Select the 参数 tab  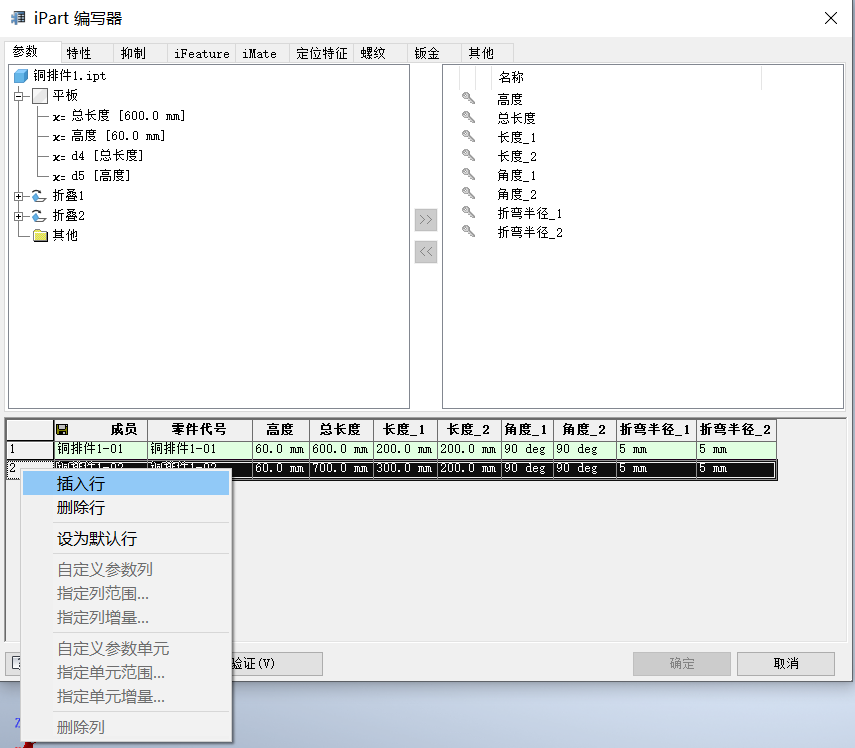tap(33, 51)
